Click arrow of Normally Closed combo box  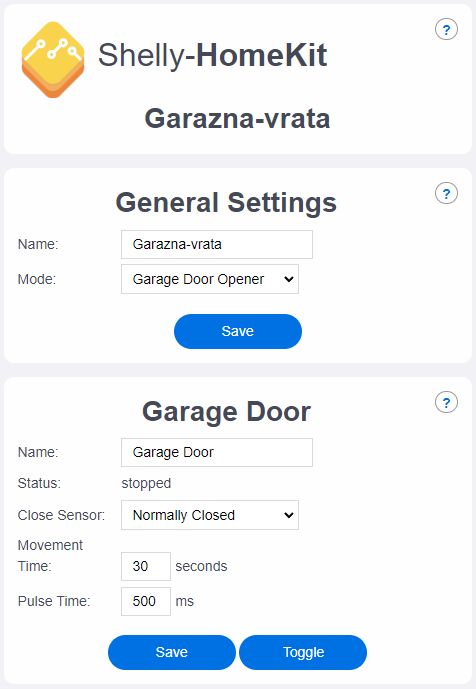[x=288, y=515]
